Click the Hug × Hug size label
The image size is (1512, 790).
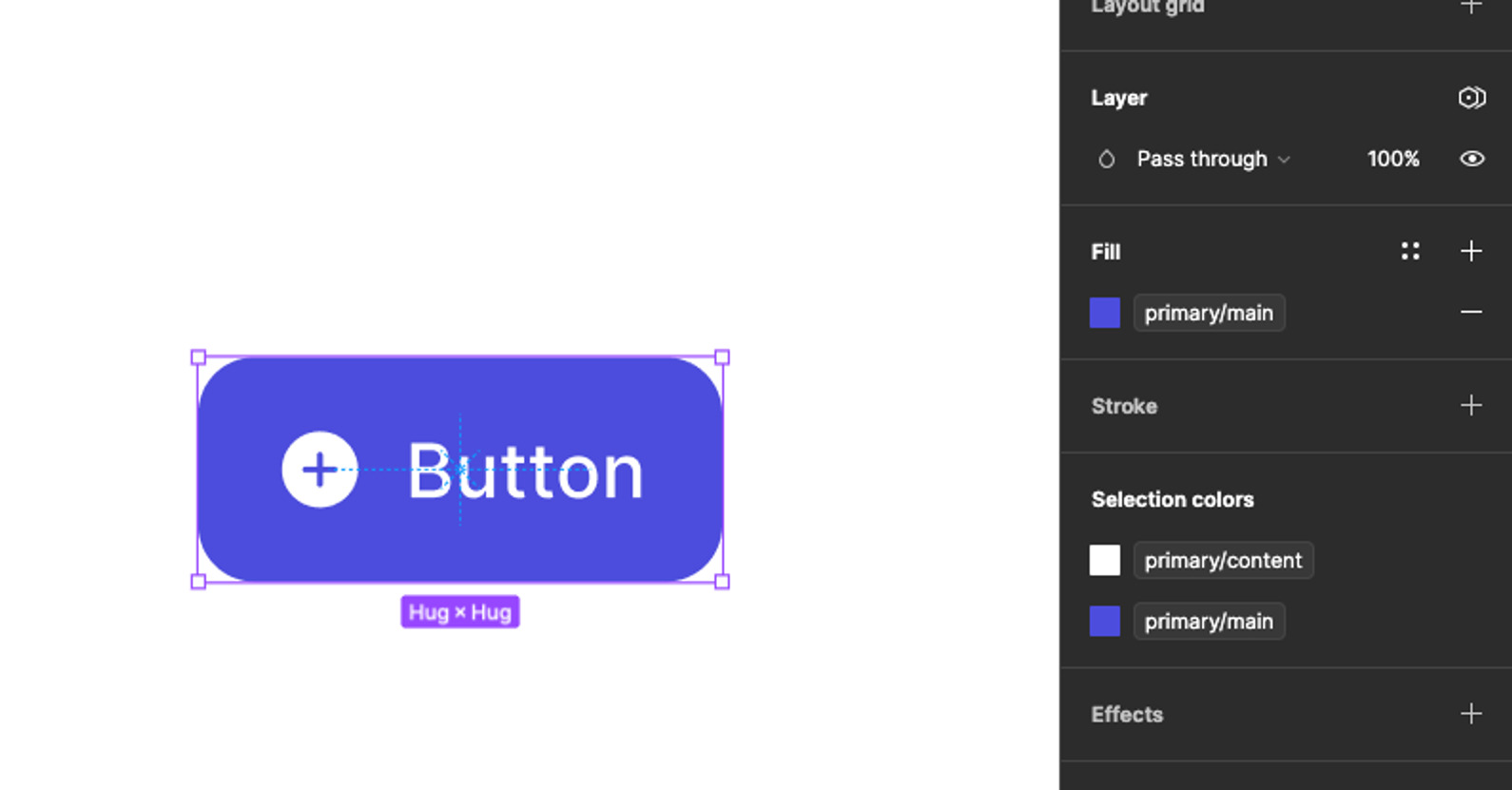tap(460, 612)
